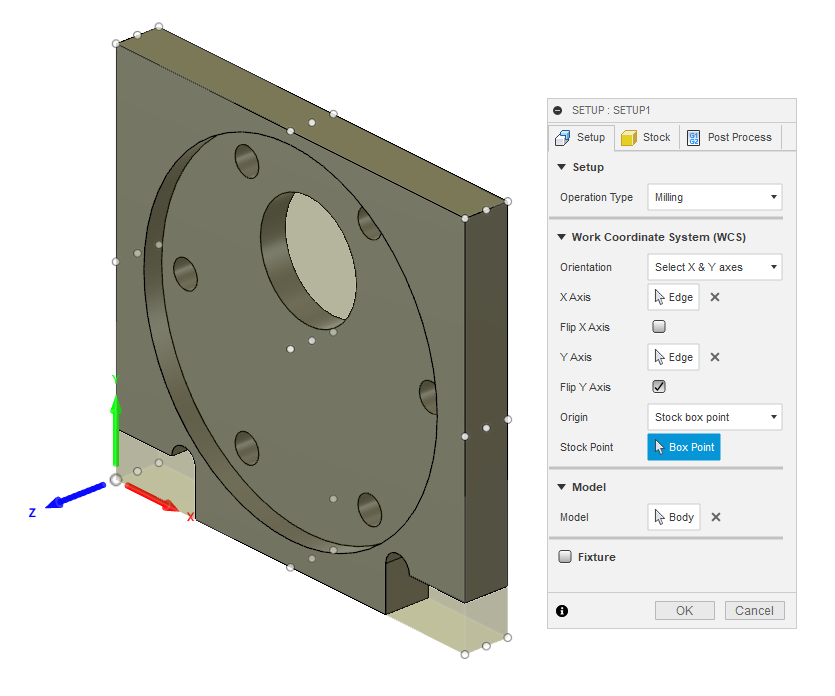835x696 pixels.
Task: Confirm setup with the OK button
Action: pos(685,610)
